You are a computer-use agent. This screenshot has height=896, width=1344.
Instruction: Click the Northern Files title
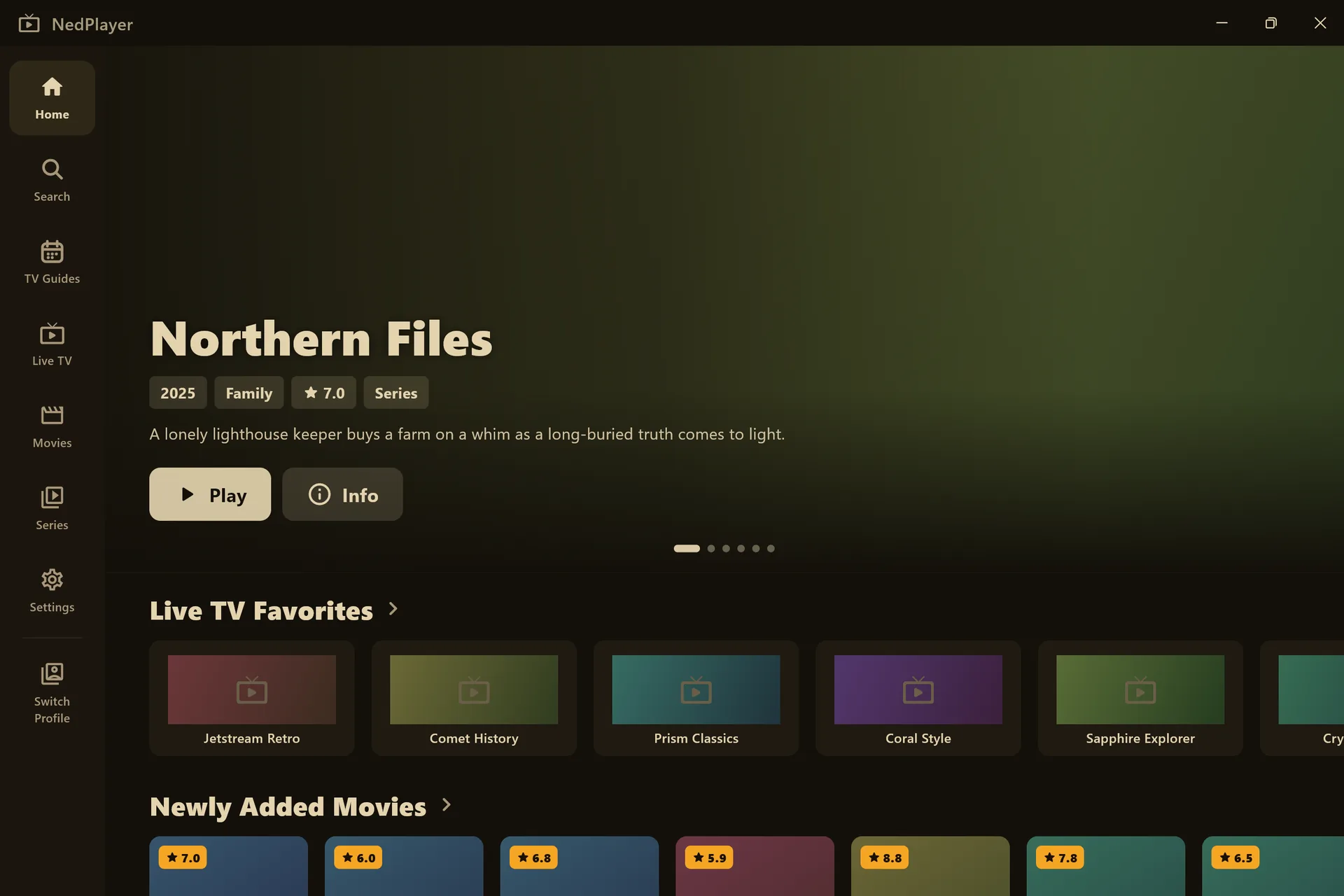pos(321,339)
